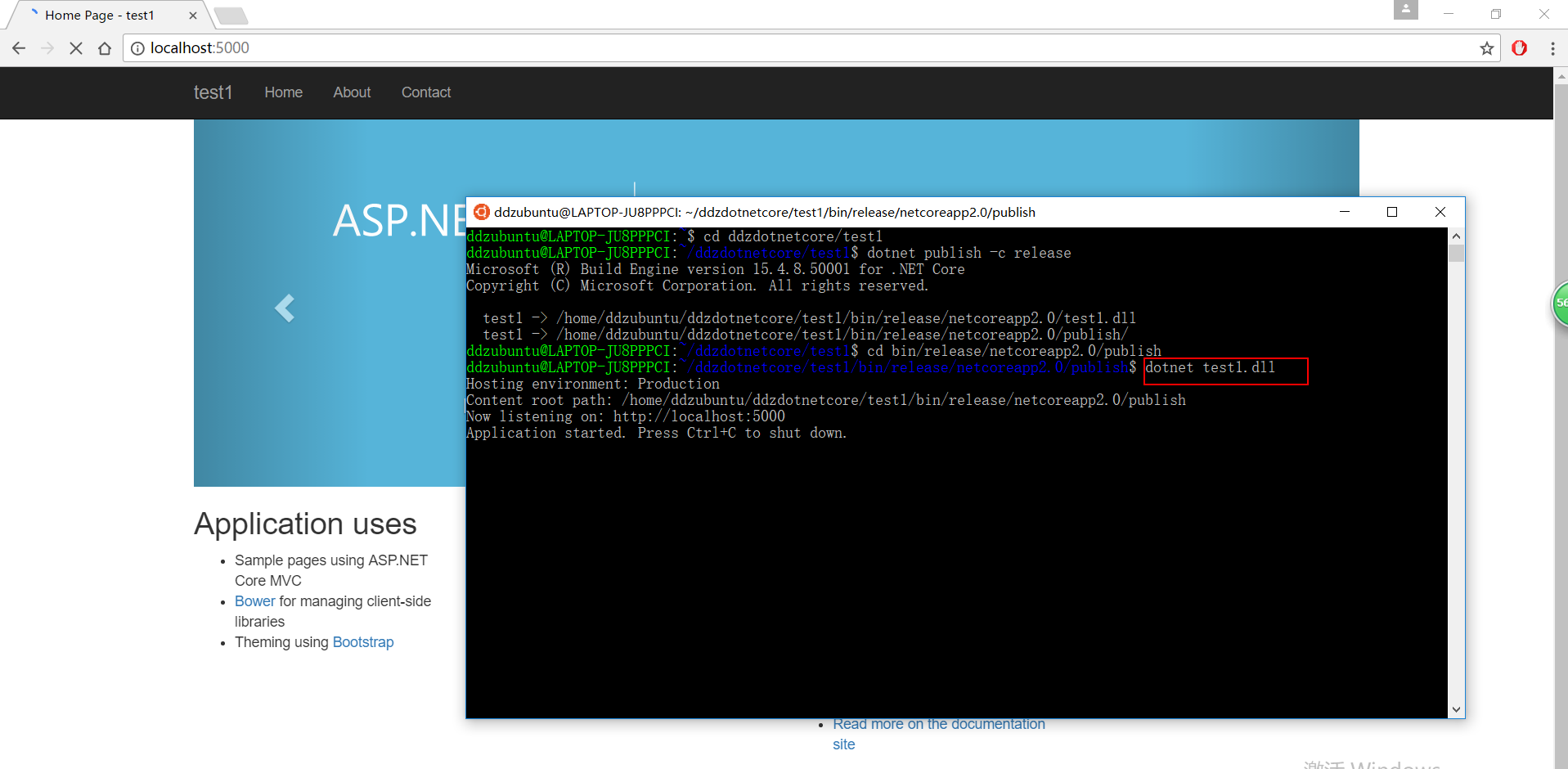
Task: Click the browser page scrollbar up arrow
Action: pyautogui.click(x=1561, y=76)
